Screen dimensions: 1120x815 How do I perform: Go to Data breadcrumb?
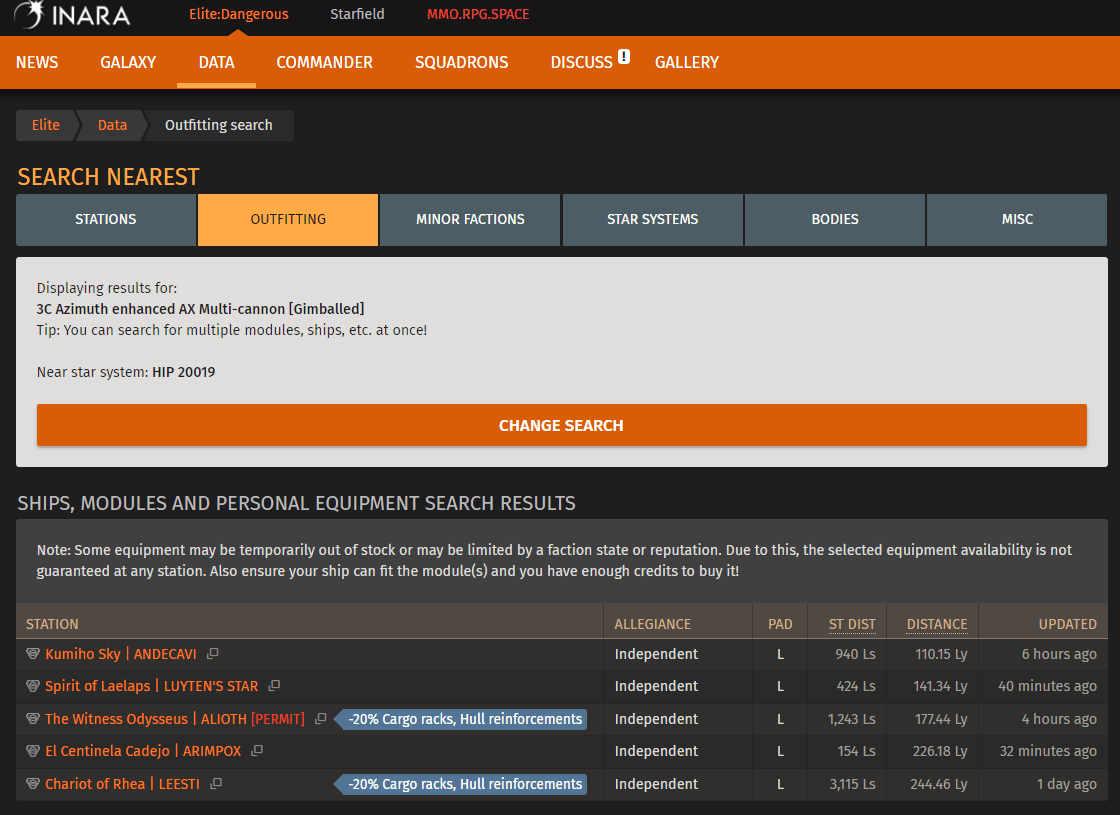point(112,125)
